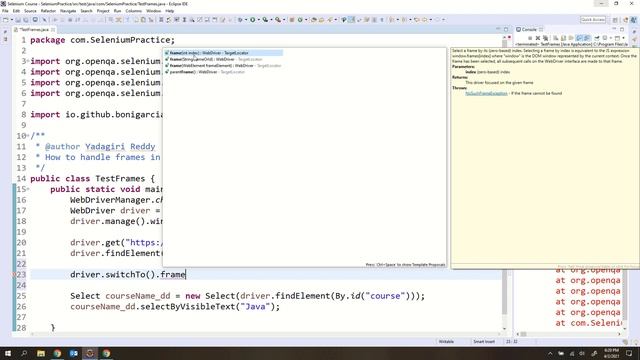Click the Pin Console icon

[597, 38]
